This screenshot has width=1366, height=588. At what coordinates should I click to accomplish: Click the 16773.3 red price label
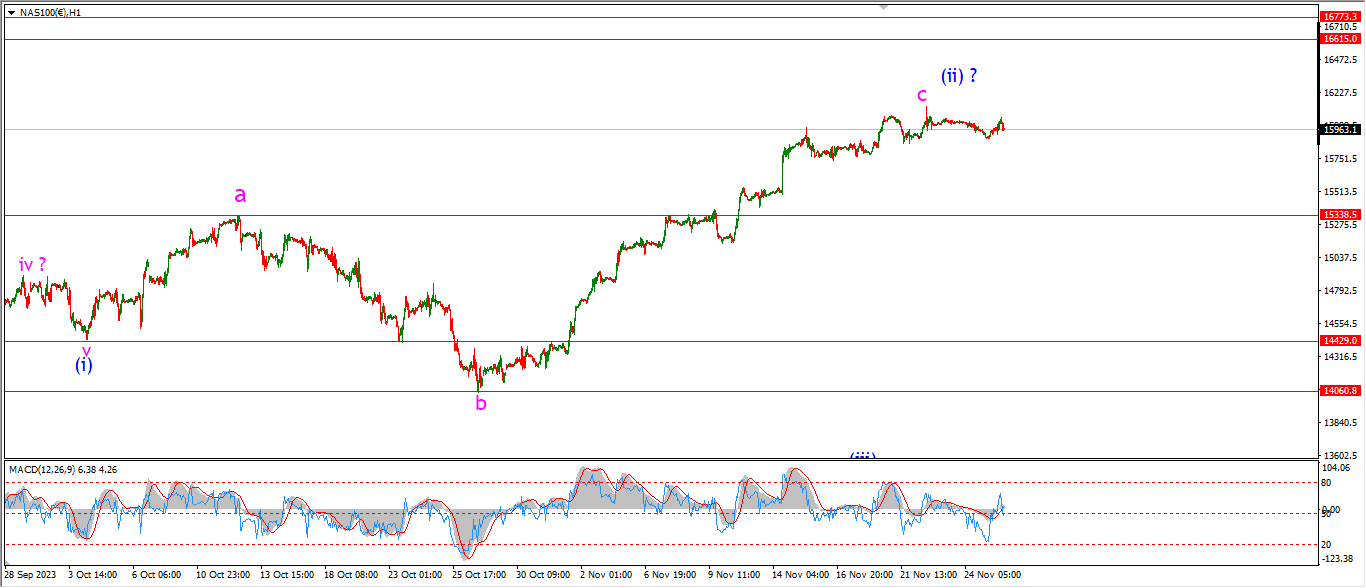pyautogui.click(x=1340, y=16)
